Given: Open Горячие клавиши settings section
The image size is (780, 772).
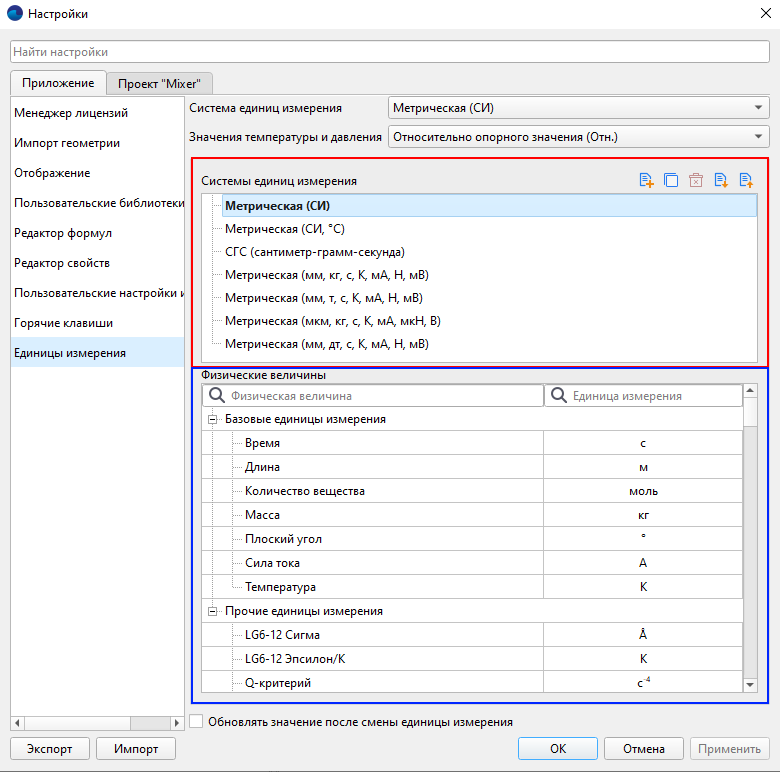Looking at the screenshot, I should [63, 323].
